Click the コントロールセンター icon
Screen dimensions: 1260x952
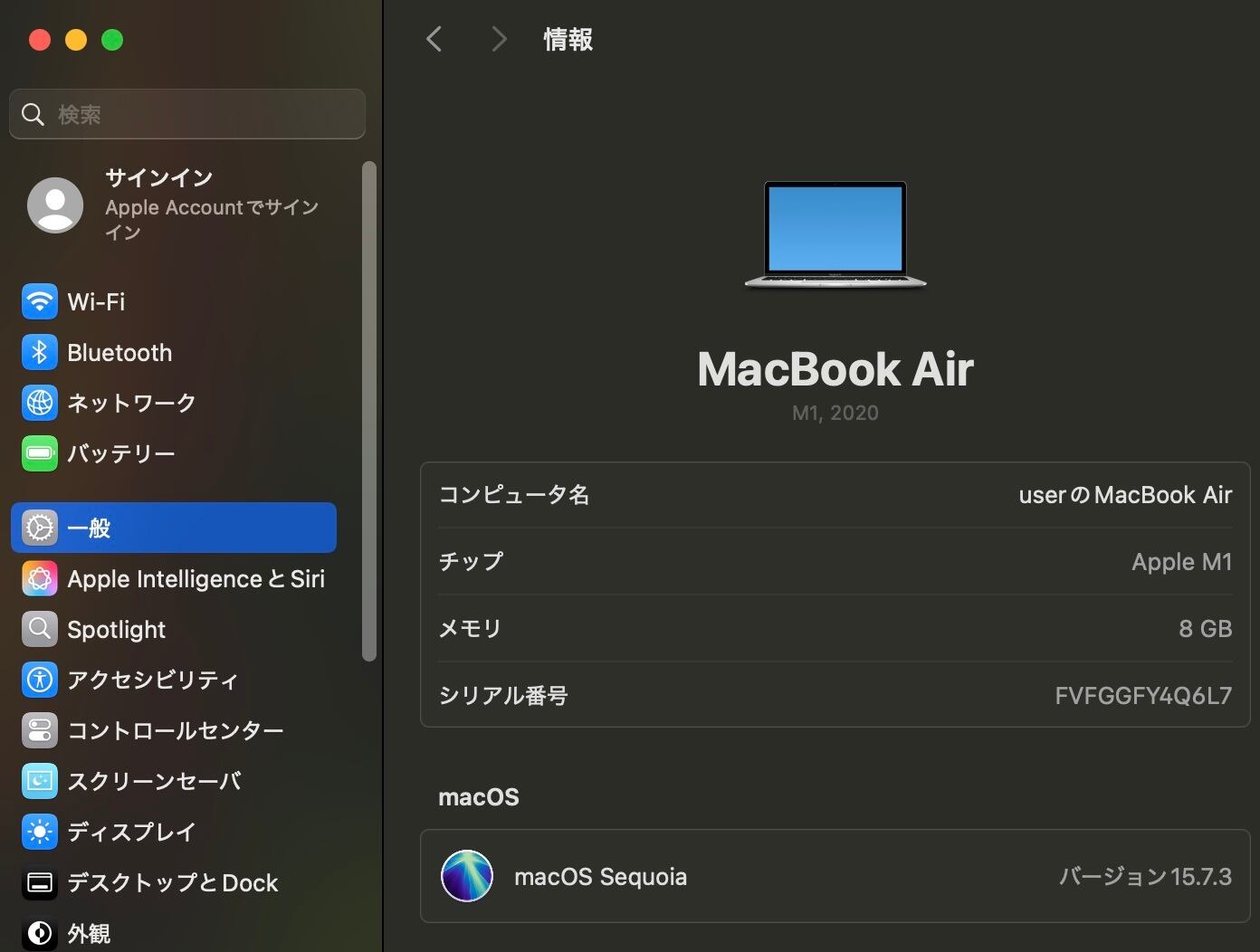pos(40,730)
